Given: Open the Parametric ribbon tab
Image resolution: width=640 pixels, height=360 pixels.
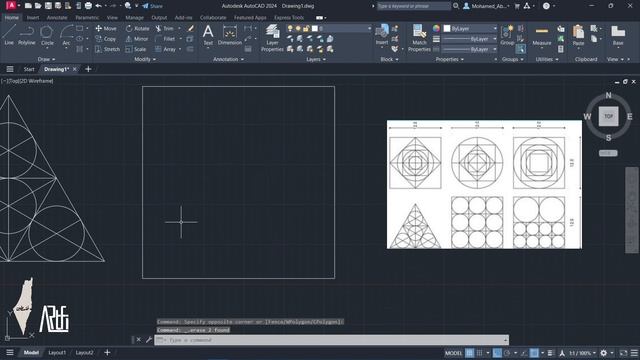Looking at the screenshot, I should (x=87, y=18).
